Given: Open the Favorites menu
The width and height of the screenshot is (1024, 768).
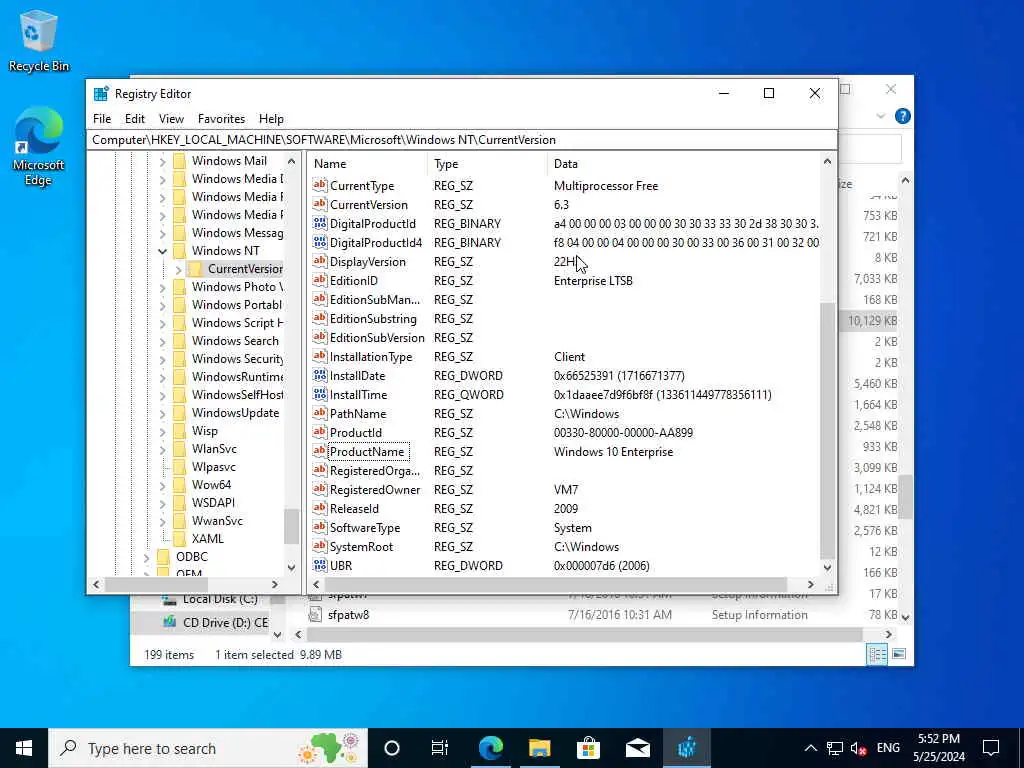Looking at the screenshot, I should pos(221,119).
